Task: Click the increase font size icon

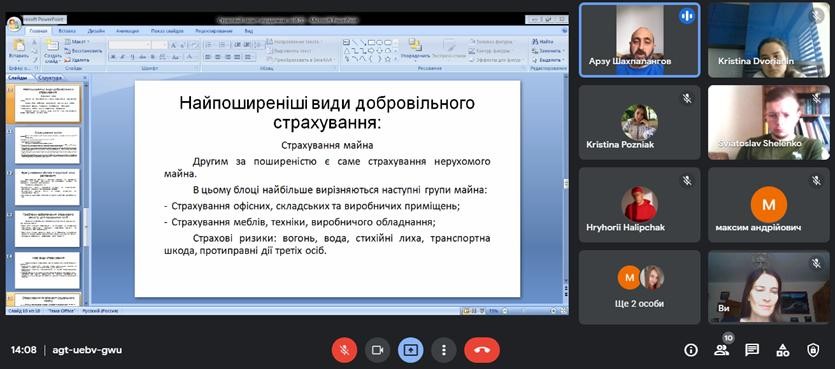Action: click(174, 45)
